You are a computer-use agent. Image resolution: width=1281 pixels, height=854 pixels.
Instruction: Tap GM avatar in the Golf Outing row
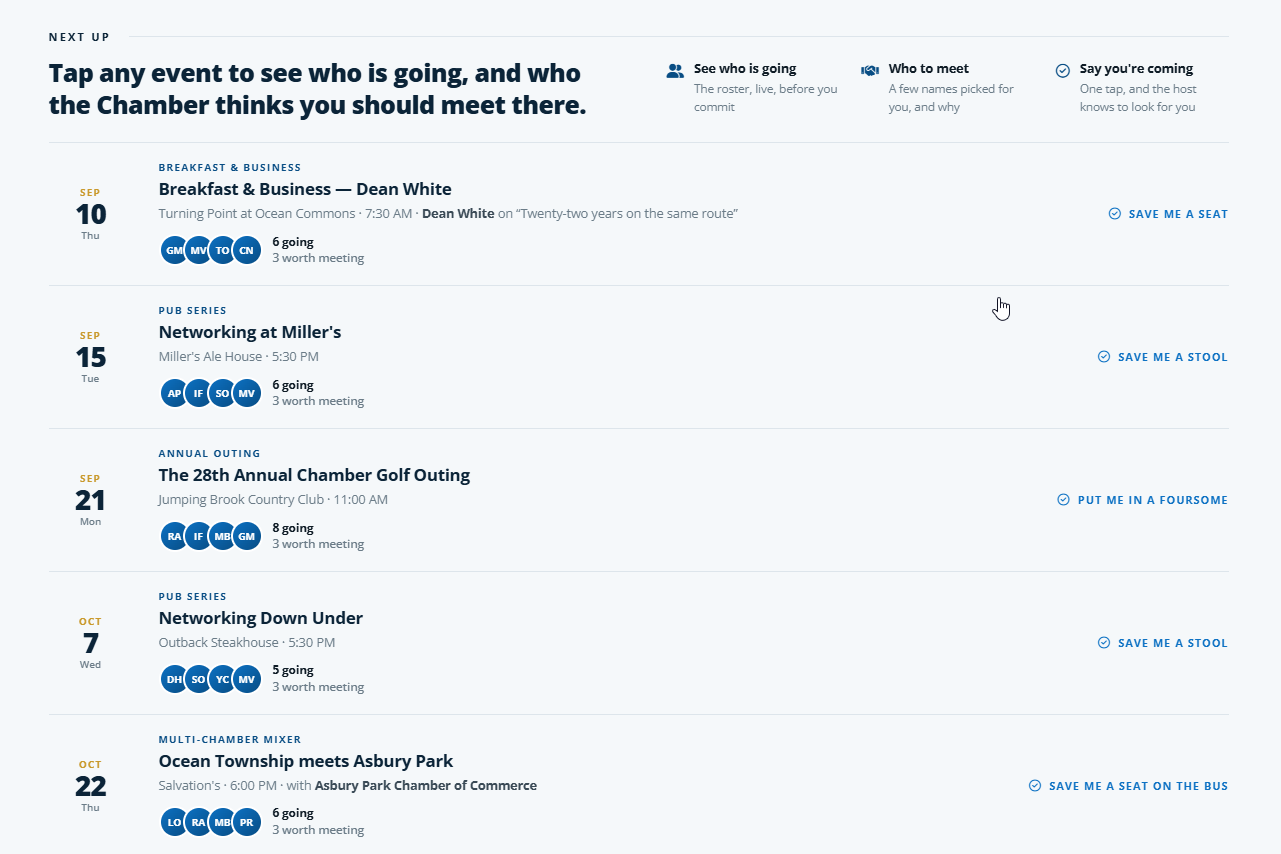coord(247,536)
